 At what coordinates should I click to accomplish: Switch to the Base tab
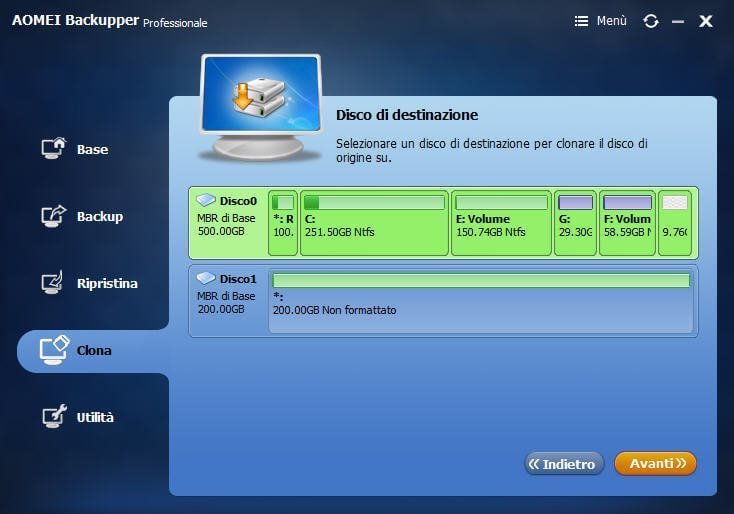point(93,149)
